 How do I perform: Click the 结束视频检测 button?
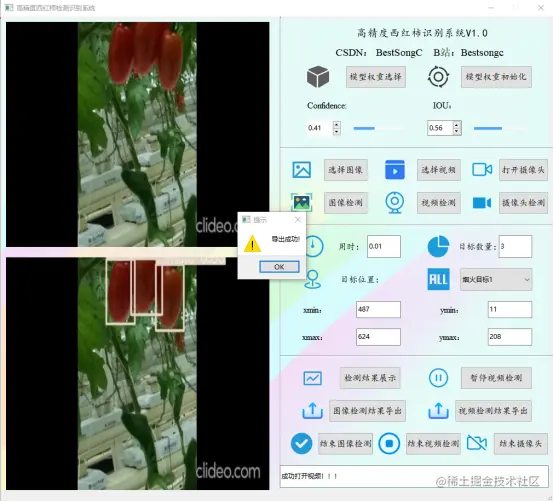pyautogui.click(x=433, y=443)
